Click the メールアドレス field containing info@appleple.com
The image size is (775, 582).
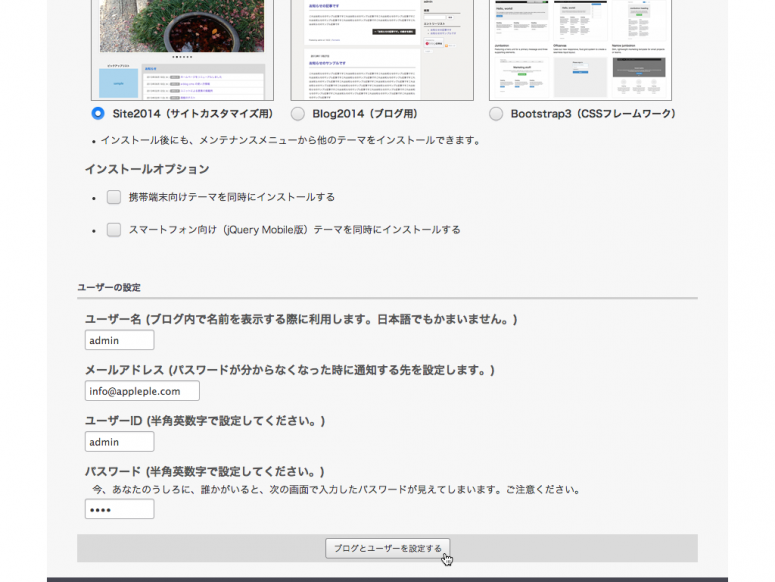click(x=142, y=391)
